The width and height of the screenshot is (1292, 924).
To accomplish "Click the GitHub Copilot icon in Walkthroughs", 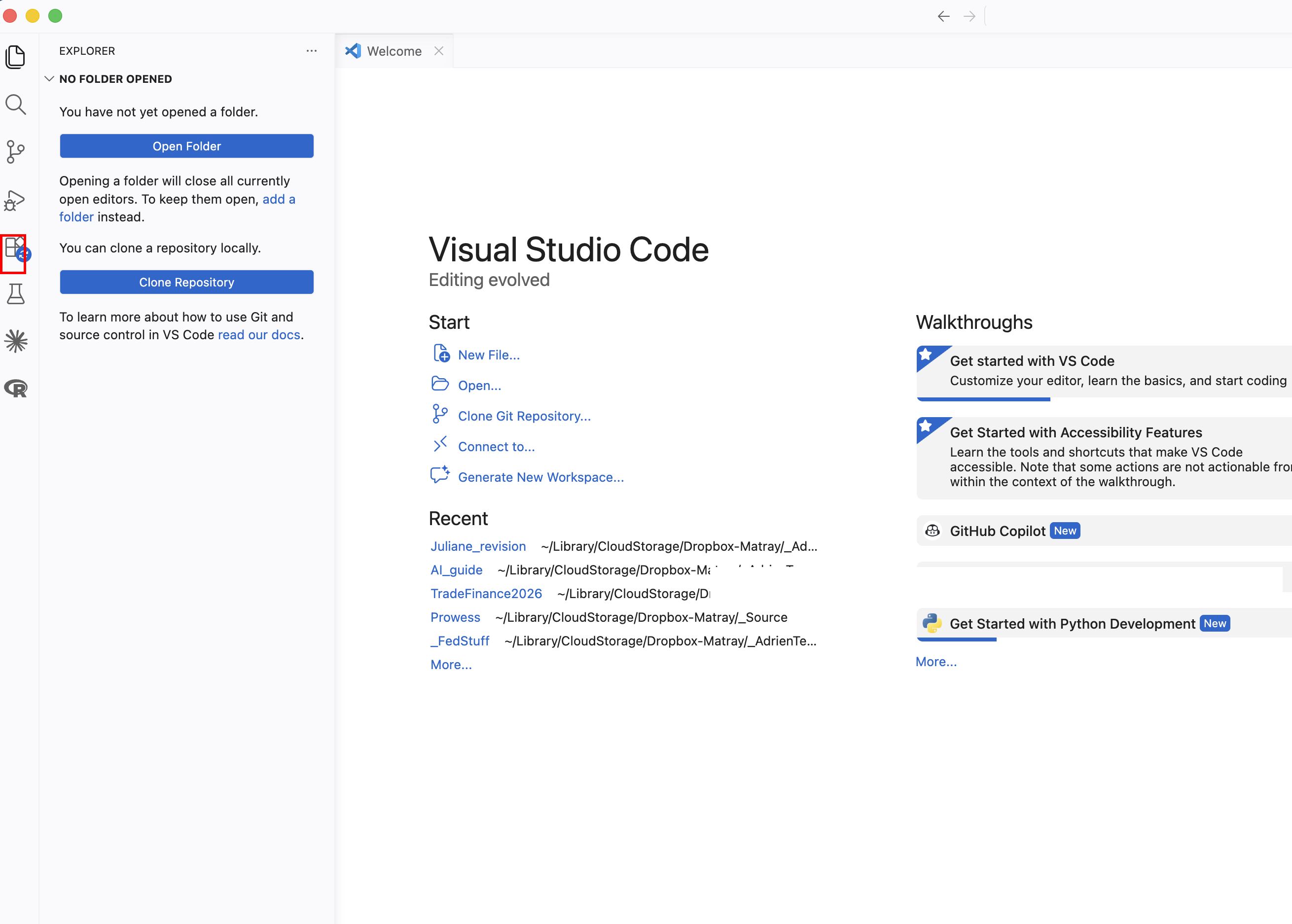I will pos(933,531).
